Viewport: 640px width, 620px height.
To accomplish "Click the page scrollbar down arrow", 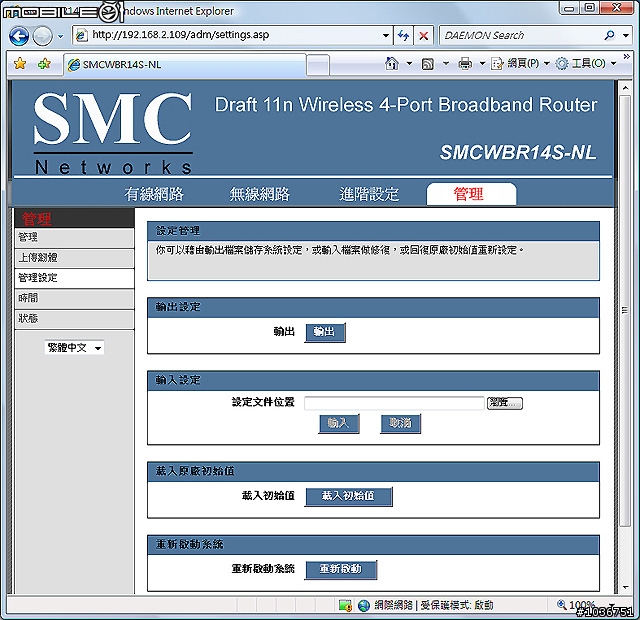I will pyautogui.click(x=625, y=587).
